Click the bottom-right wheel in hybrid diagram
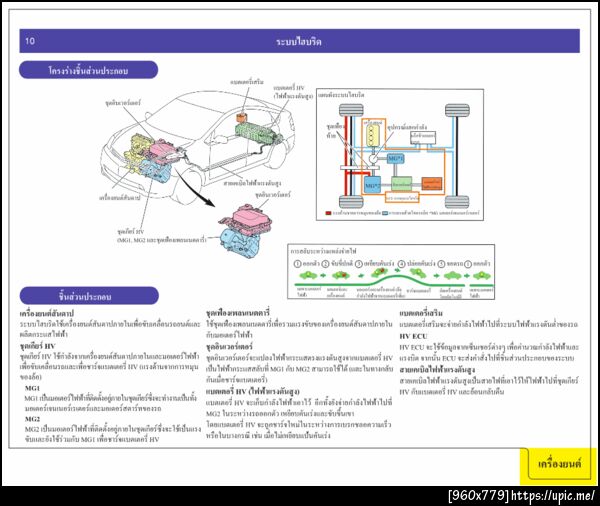 pyautogui.click(x=457, y=202)
